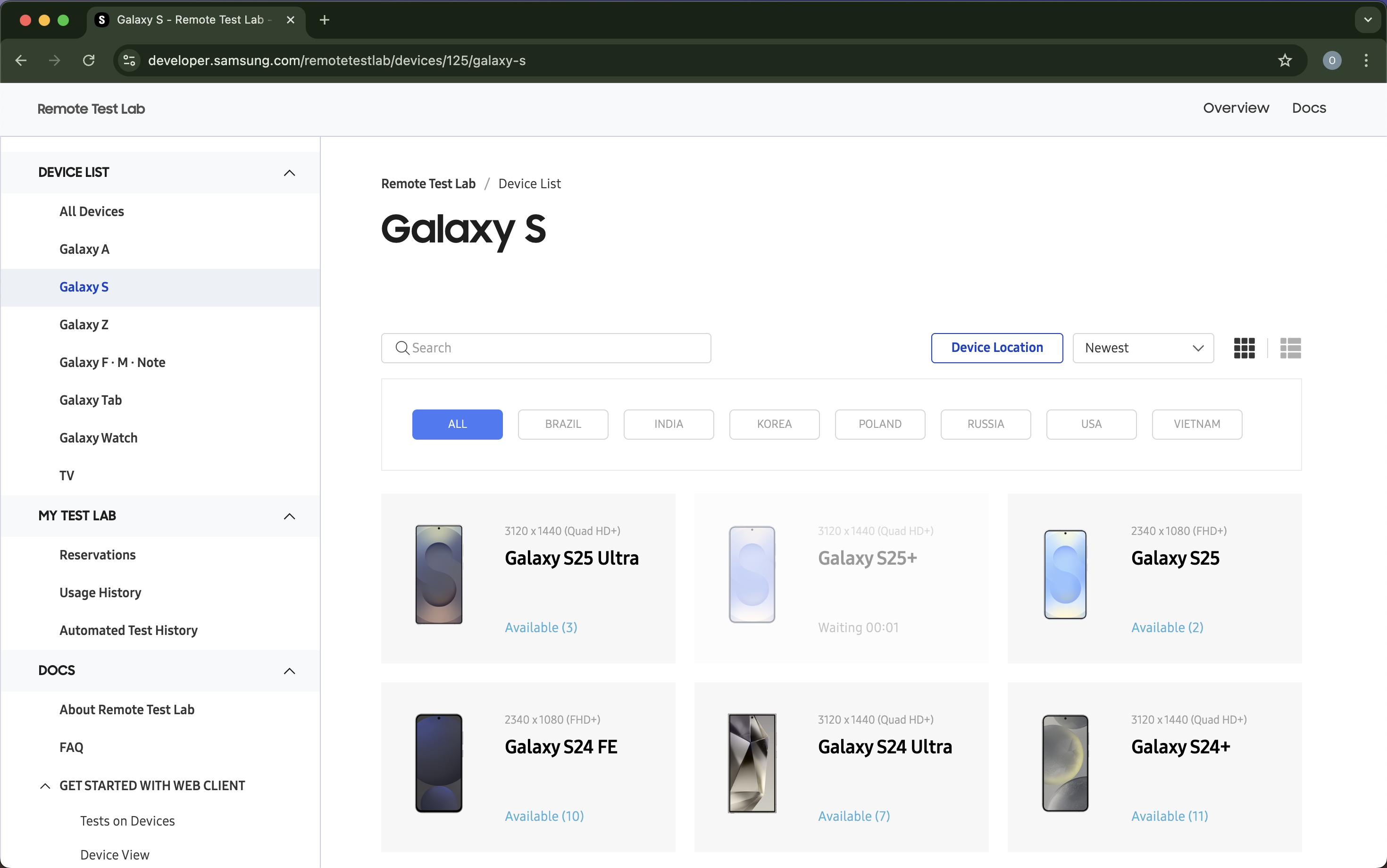Click the browser forward arrow

click(x=55, y=60)
